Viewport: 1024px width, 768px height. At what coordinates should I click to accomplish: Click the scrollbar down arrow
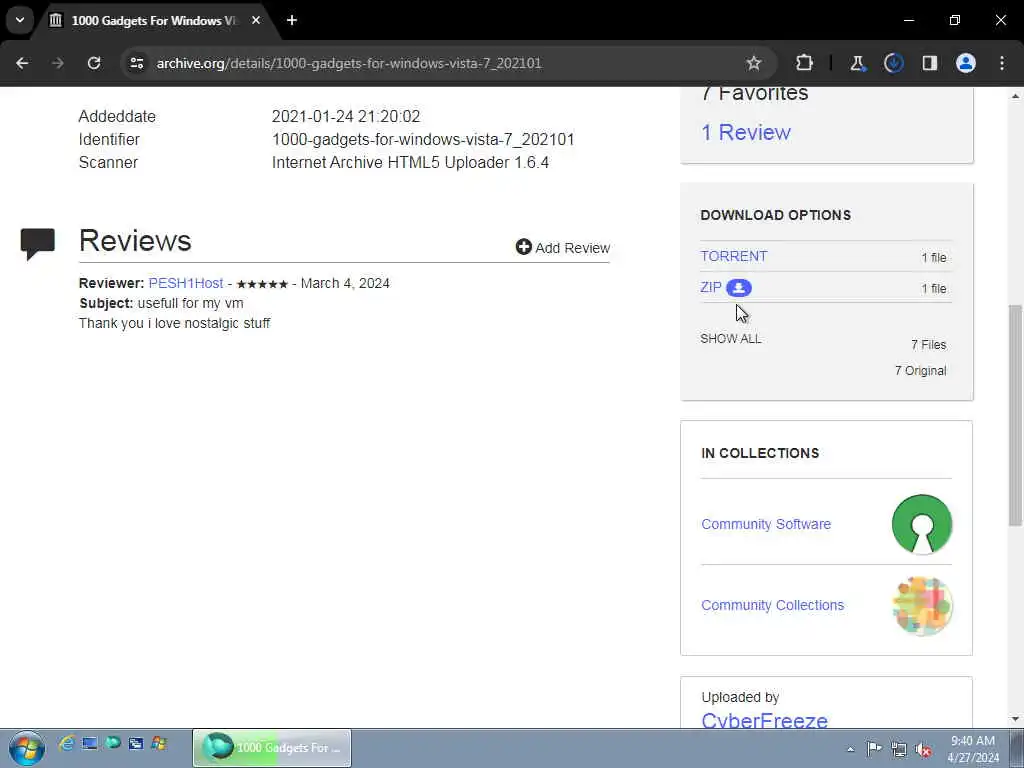[x=1015, y=719]
